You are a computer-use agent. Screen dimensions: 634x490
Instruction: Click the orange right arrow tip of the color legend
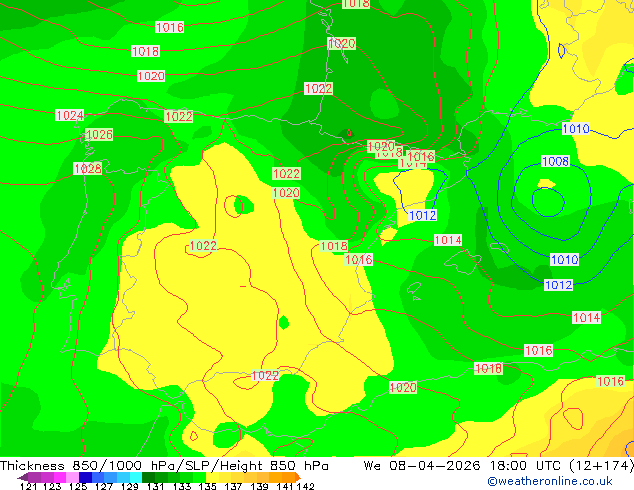click(298, 477)
